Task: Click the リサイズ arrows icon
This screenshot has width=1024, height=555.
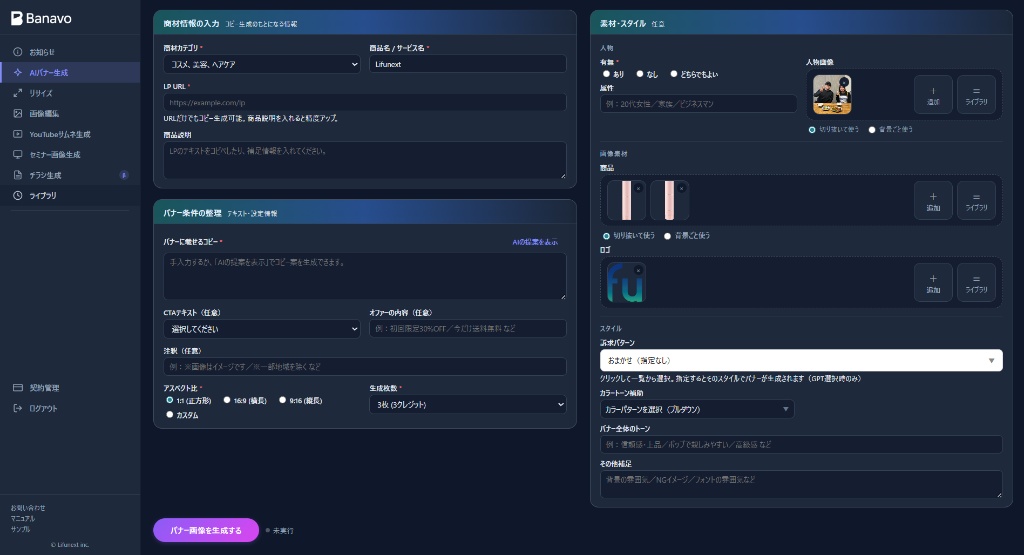Action: click(x=18, y=93)
